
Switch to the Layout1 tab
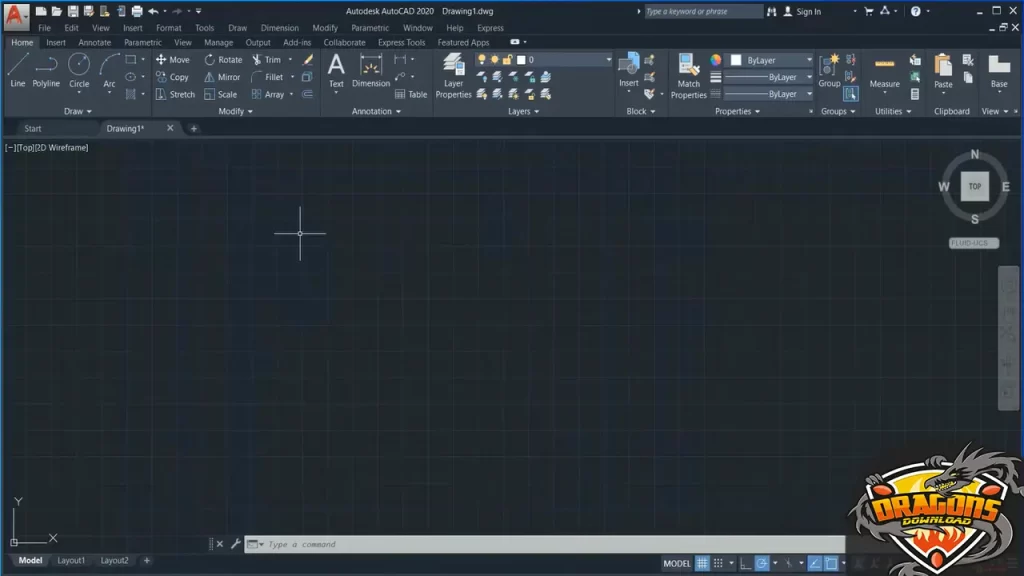(71, 561)
